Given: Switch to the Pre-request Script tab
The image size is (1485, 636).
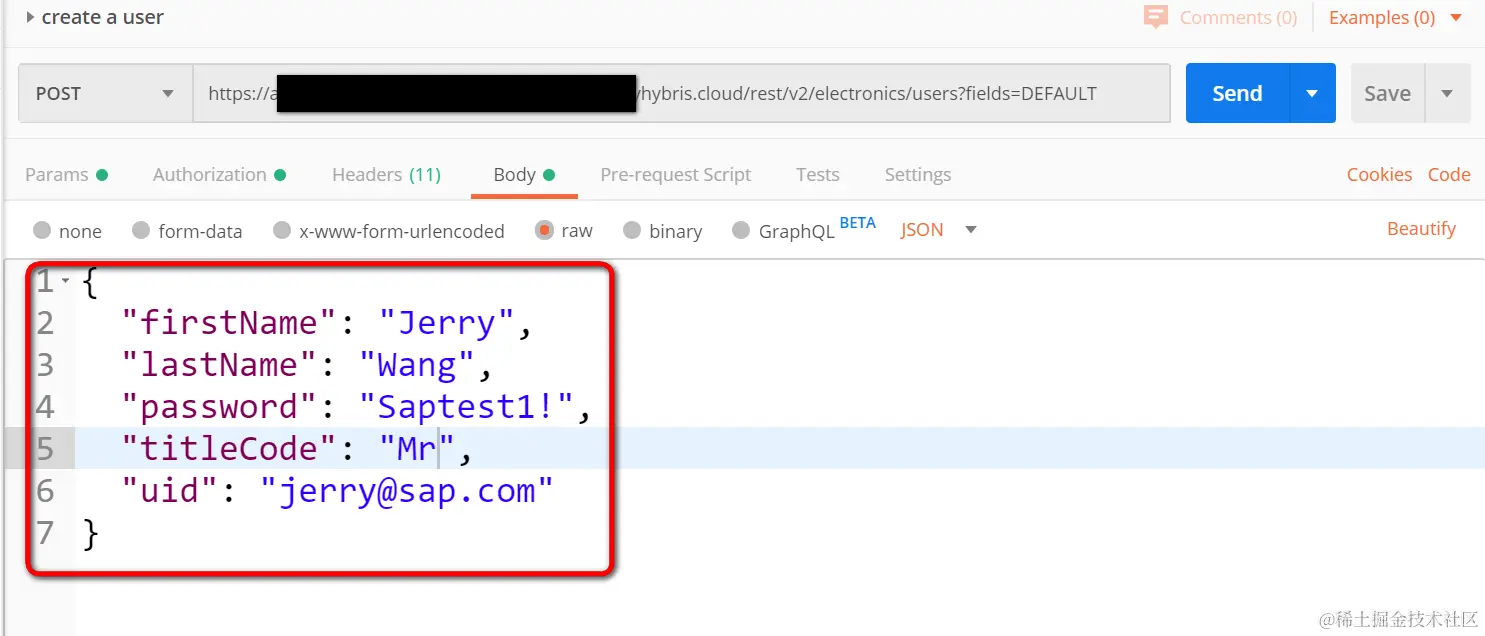Looking at the screenshot, I should click(x=675, y=174).
